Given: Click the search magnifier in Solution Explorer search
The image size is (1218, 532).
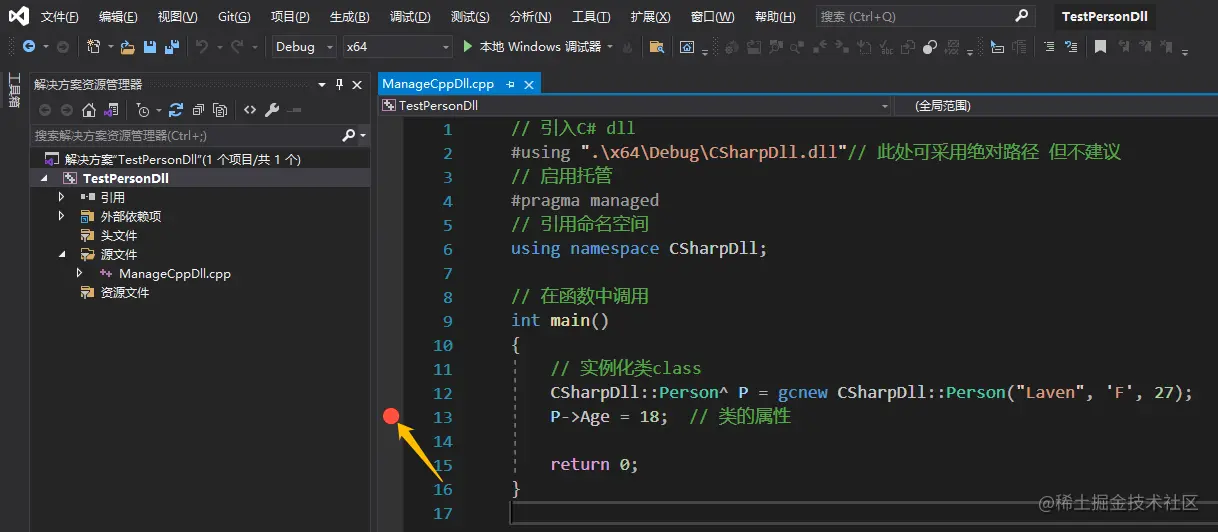Looking at the screenshot, I should (x=349, y=135).
